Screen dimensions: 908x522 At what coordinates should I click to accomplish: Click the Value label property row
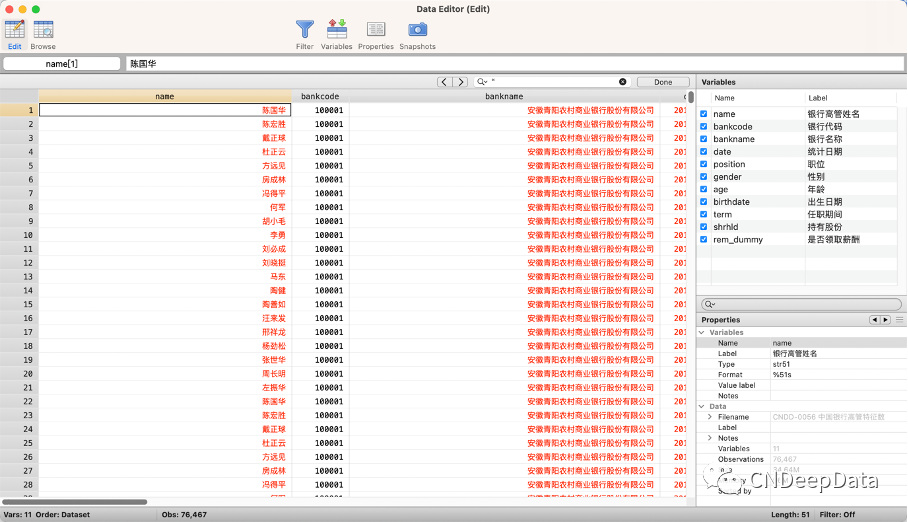coord(801,385)
